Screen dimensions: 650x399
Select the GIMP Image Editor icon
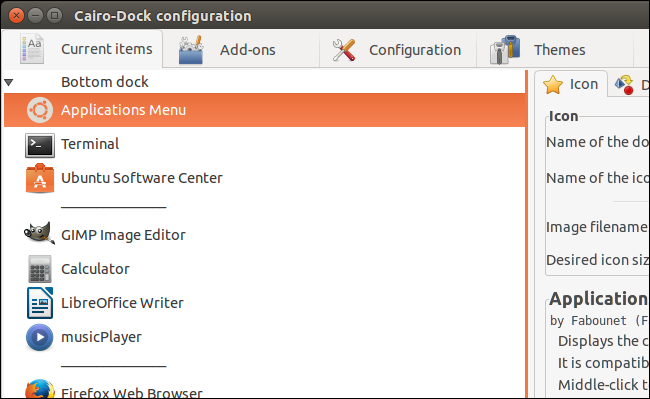[x=39, y=233]
